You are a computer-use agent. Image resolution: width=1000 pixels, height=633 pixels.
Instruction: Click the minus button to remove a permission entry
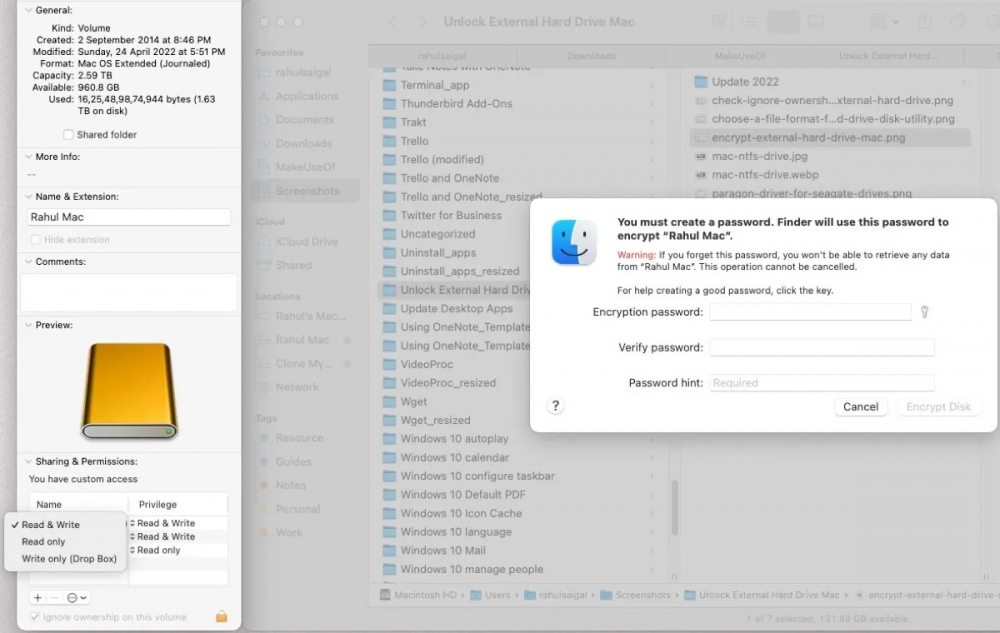(55, 598)
